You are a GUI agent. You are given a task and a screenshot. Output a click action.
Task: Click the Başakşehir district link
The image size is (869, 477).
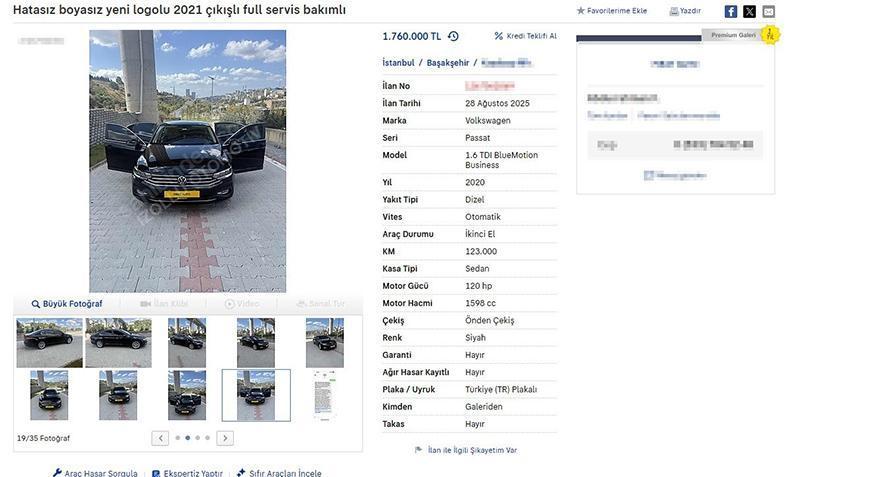[x=448, y=63]
